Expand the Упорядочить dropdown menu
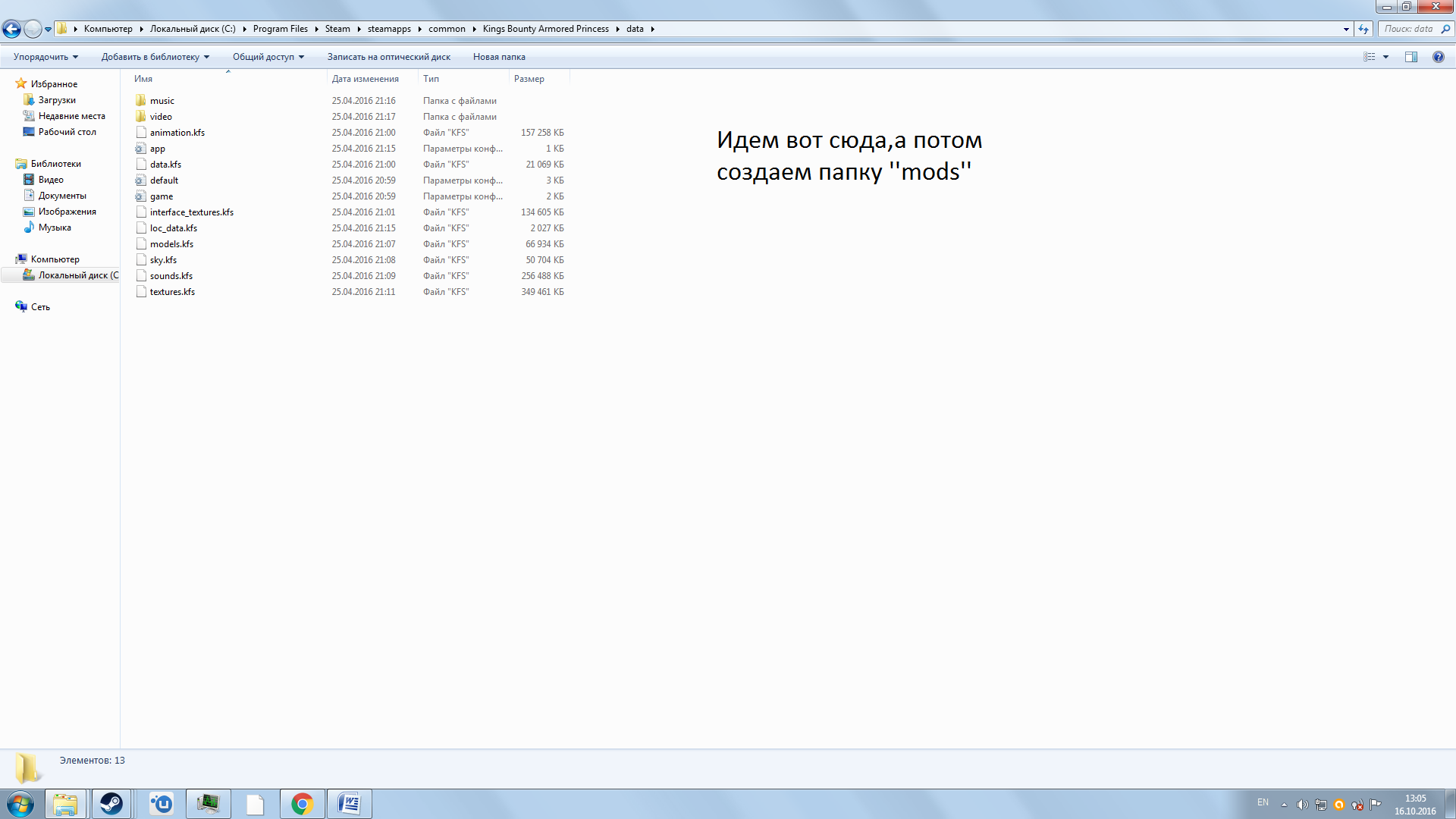This screenshot has height=819, width=1456. (x=45, y=57)
